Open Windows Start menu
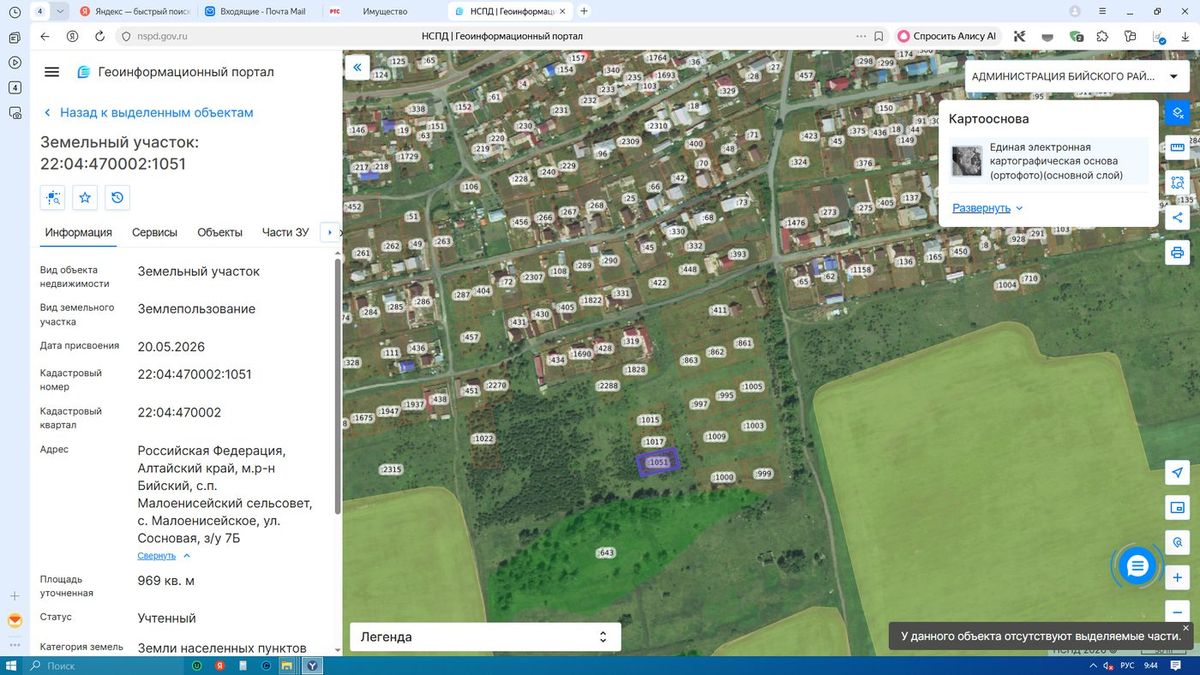This screenshot has height=675, width=1200. tap(12, 665)
